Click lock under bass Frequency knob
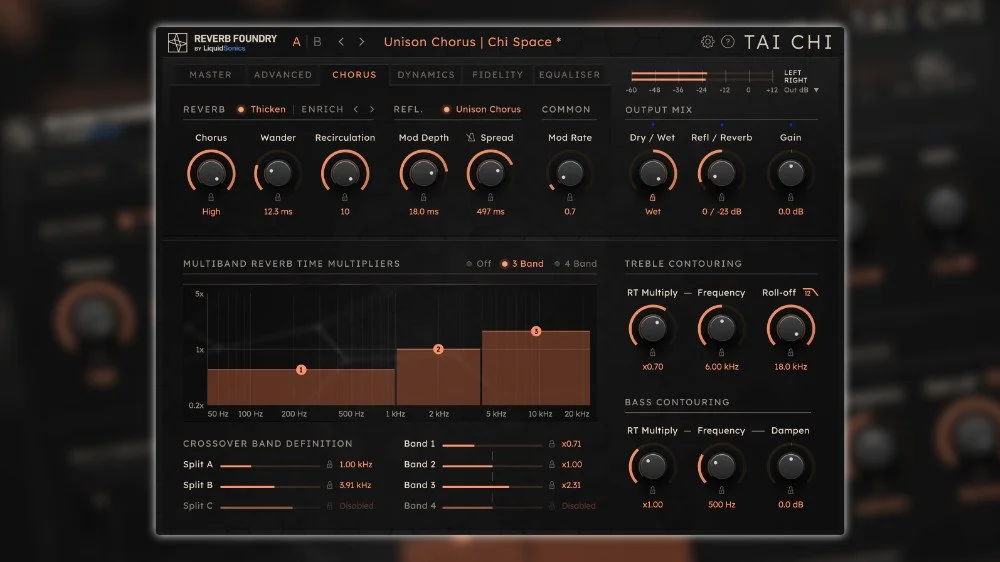 coord(721,490)
